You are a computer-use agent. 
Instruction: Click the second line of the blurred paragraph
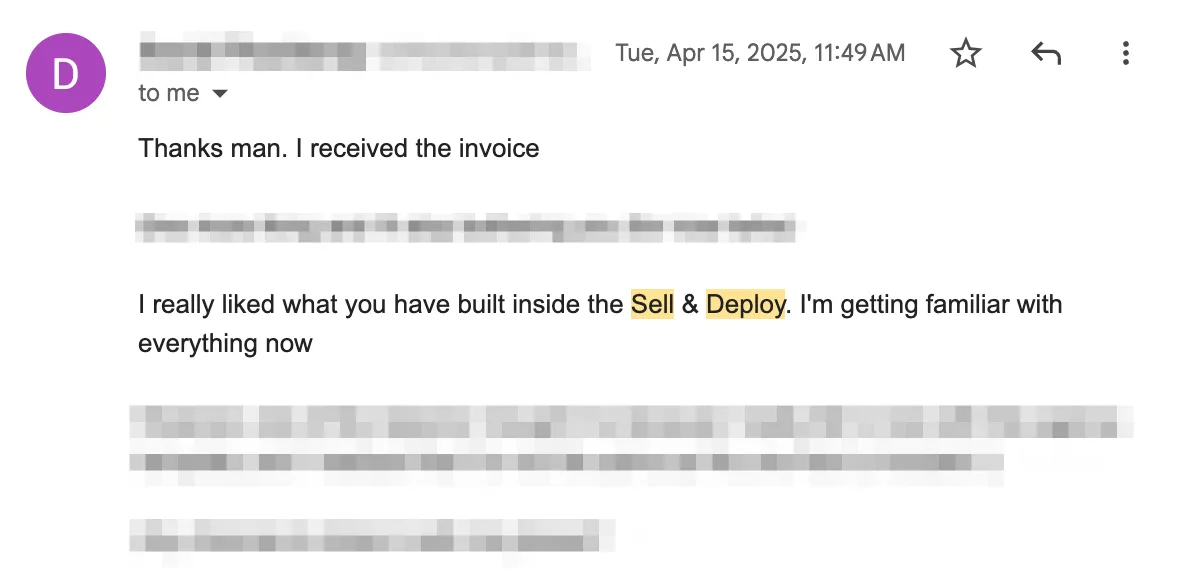[566, 462]
